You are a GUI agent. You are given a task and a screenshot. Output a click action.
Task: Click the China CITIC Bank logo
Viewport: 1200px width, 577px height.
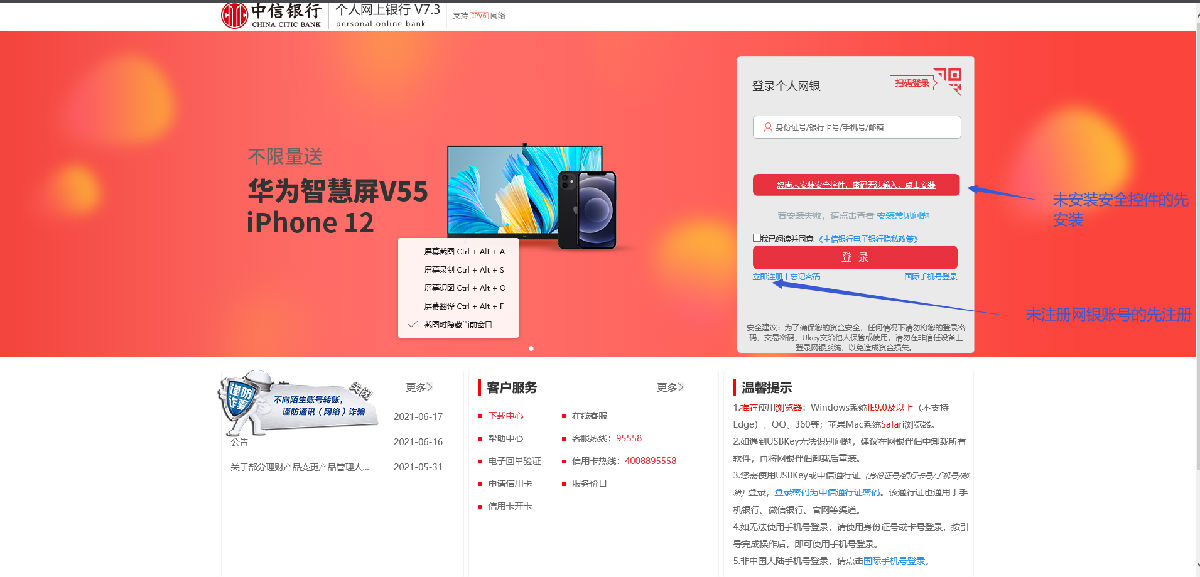coord(273,14)
